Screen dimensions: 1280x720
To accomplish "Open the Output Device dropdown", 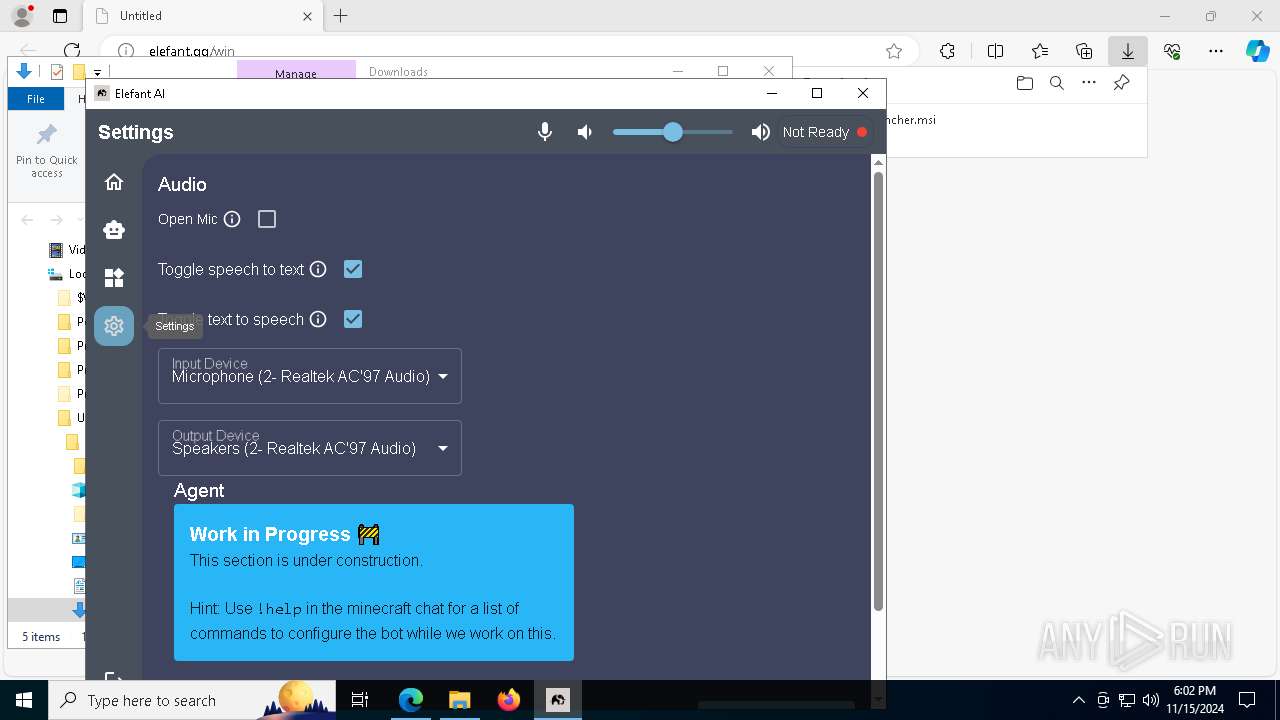I will [310, 448].
